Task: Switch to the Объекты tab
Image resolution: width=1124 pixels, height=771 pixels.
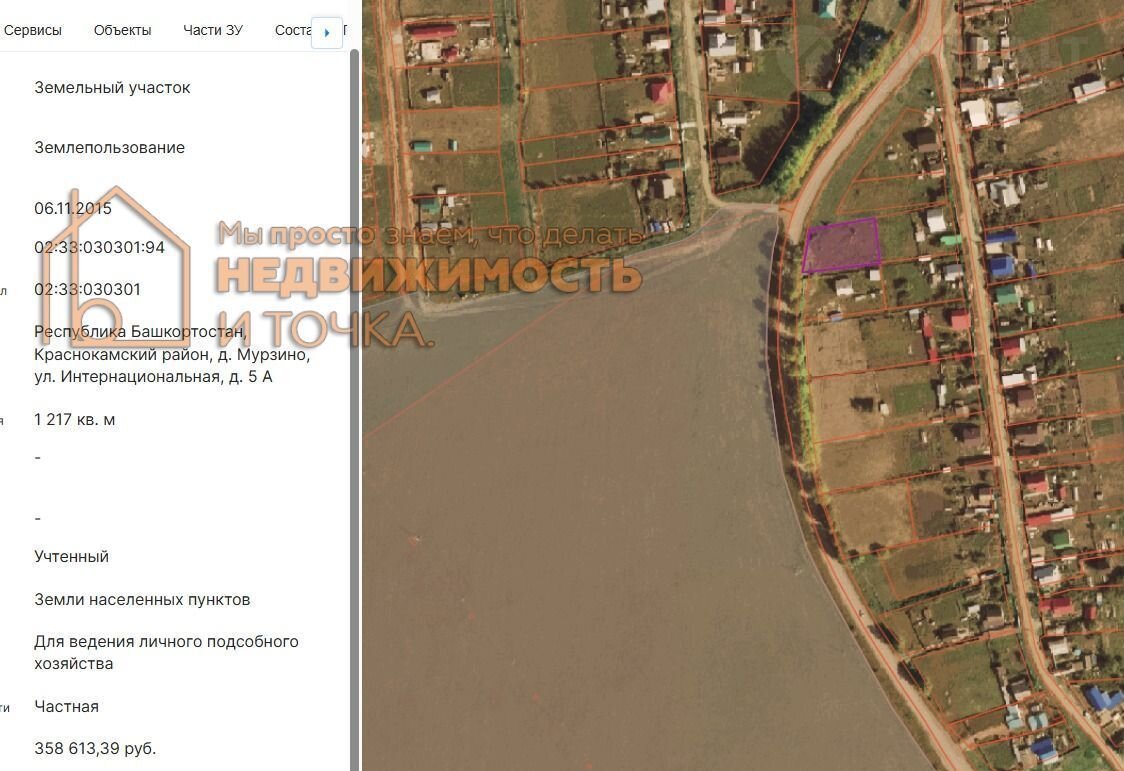Action: (122, 30)
